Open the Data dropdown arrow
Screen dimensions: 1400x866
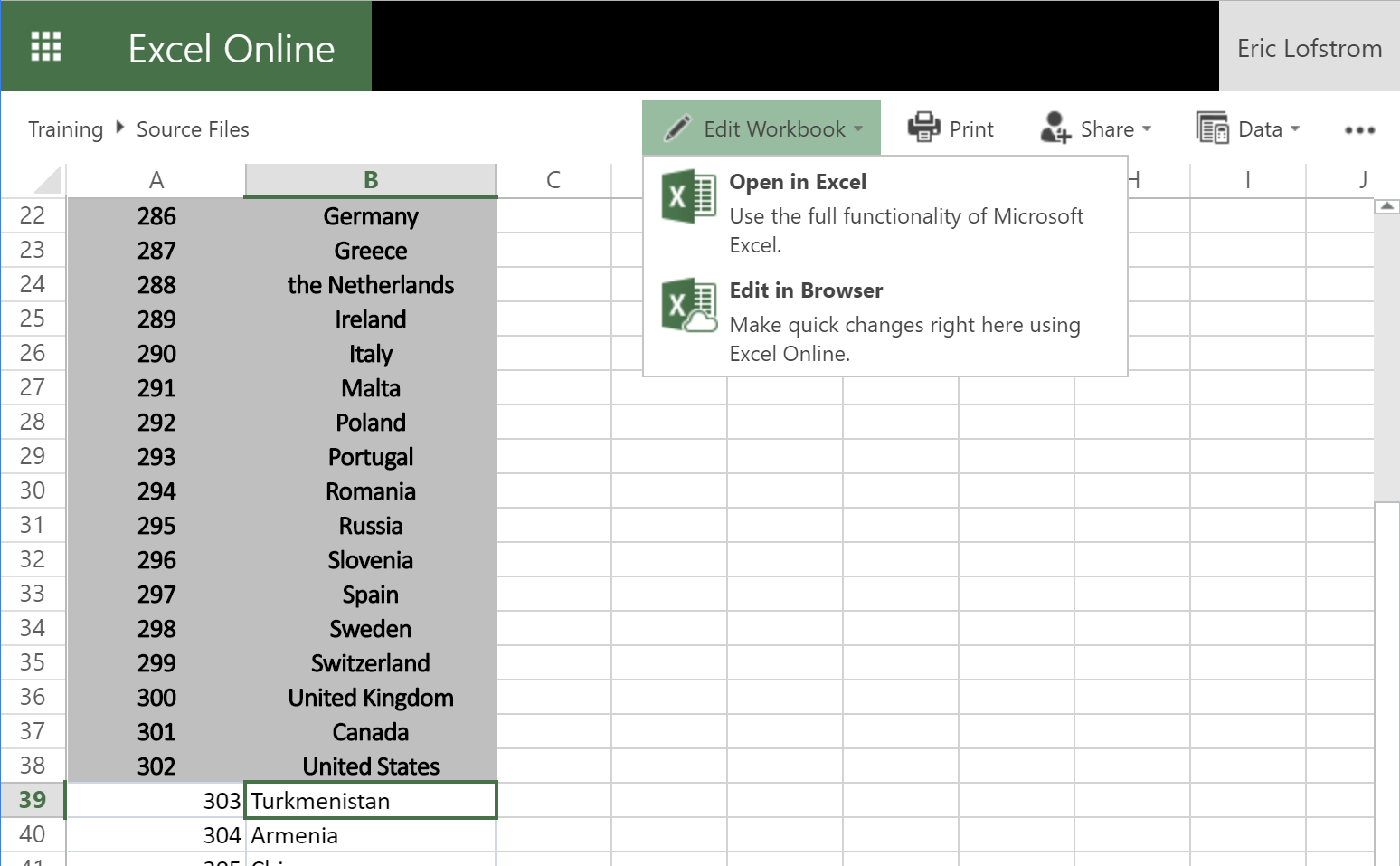pos(1296,129)
